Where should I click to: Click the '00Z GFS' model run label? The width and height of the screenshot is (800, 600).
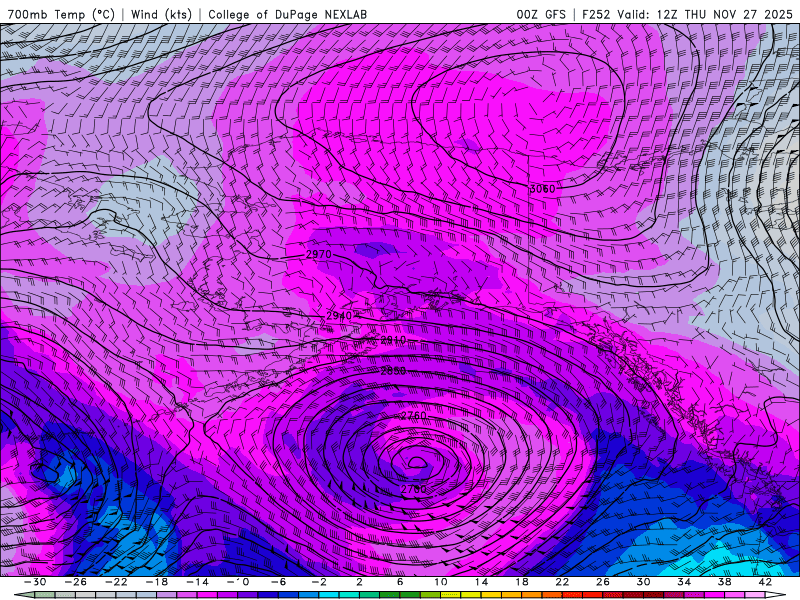point(541,14)
